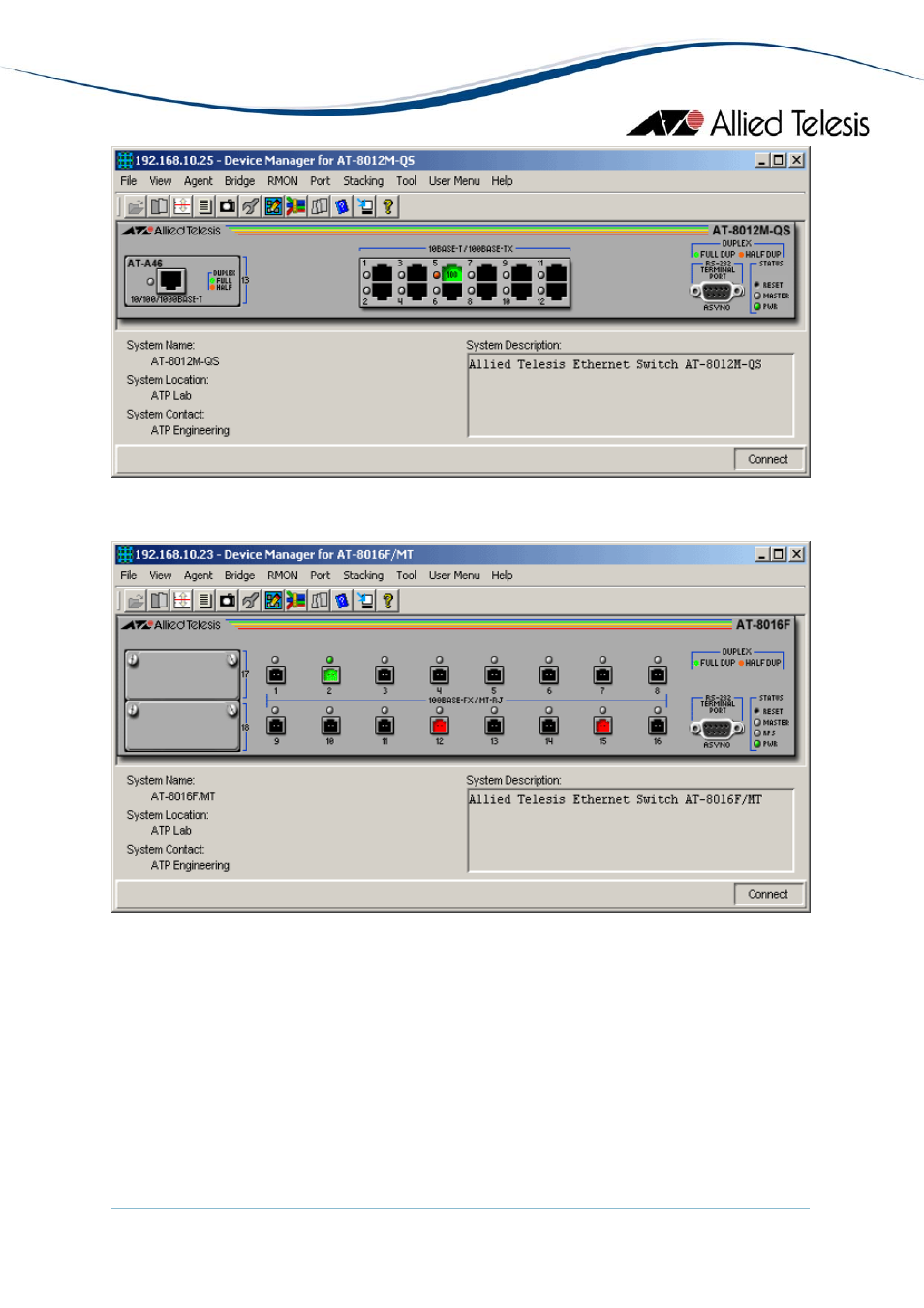Click the colored flags icon in AT-8012M-QS toolbar

click(296, 206)
